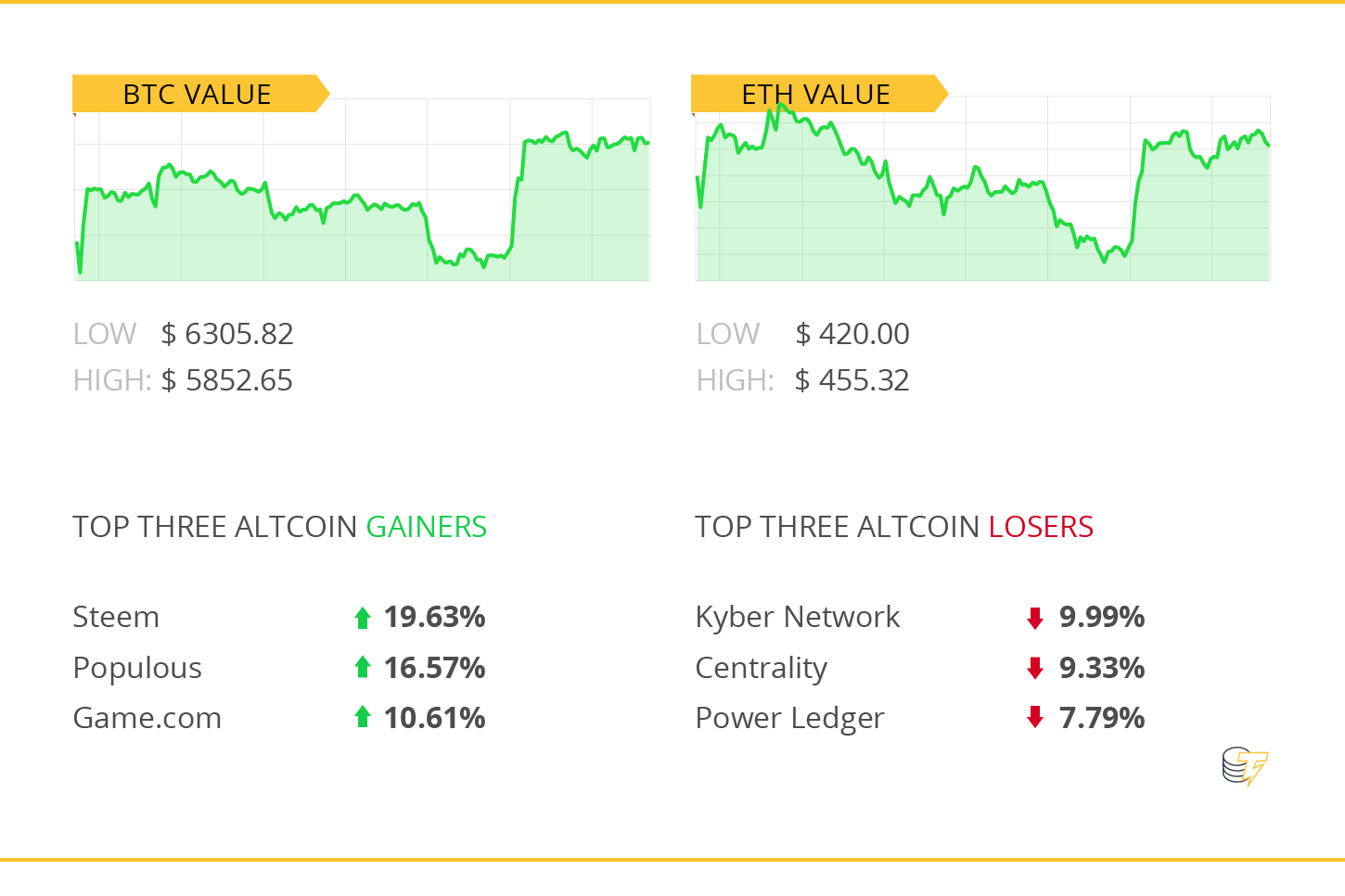Open the Kyber Network entry
Viewport: 1345px width, 896px height.
point(797,617)
